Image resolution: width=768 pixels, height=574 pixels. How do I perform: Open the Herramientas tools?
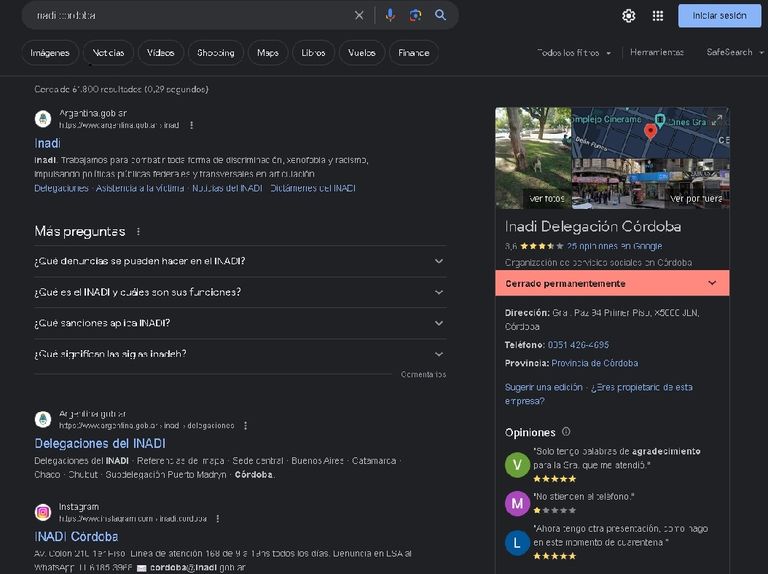pos(657,52)
